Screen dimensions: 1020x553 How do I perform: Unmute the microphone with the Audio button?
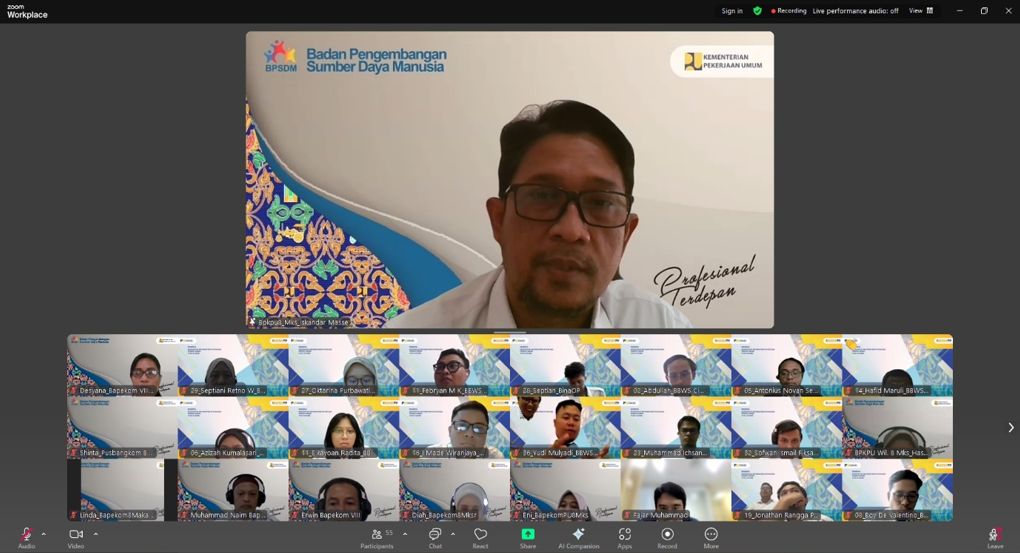[27, 537]
